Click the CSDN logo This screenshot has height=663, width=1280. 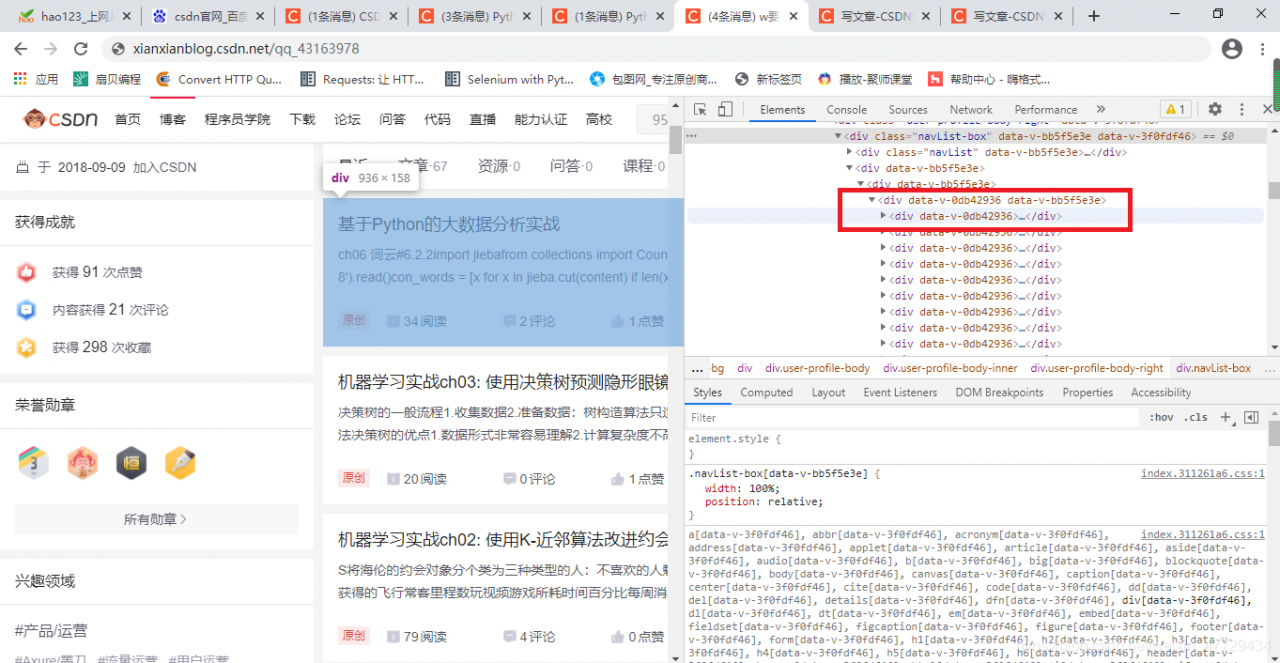[x=60, y=119]
